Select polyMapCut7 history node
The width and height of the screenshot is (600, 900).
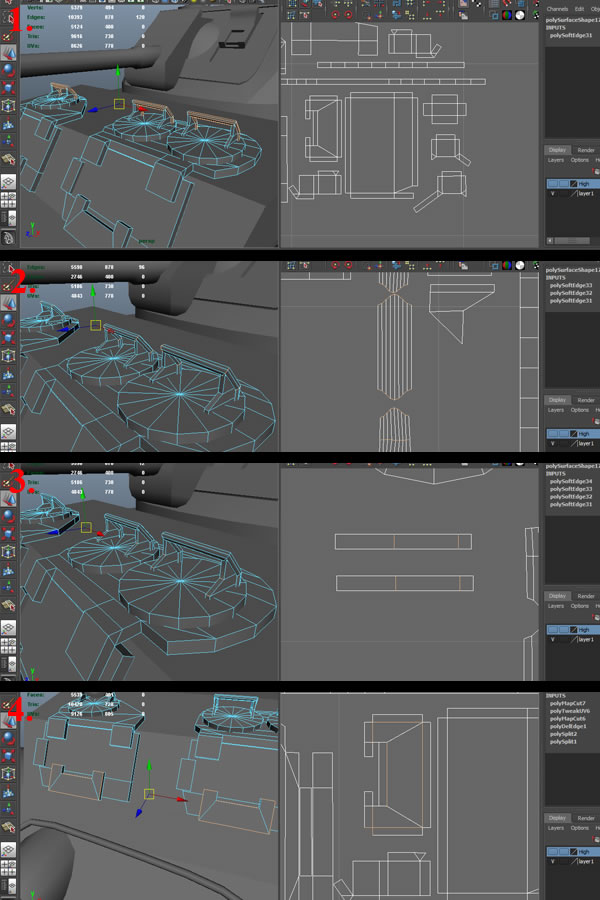[x=567, y=703]
